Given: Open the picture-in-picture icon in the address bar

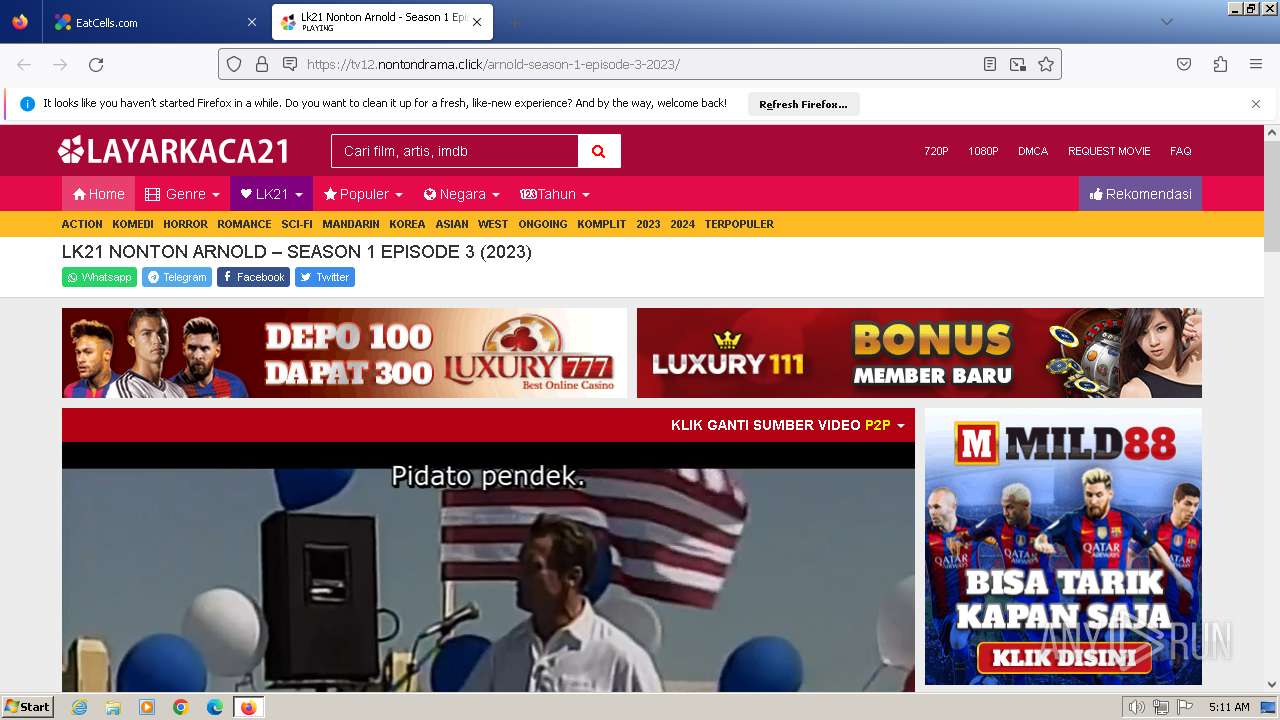Looking at the screenshot, I should pos(1018,64).
